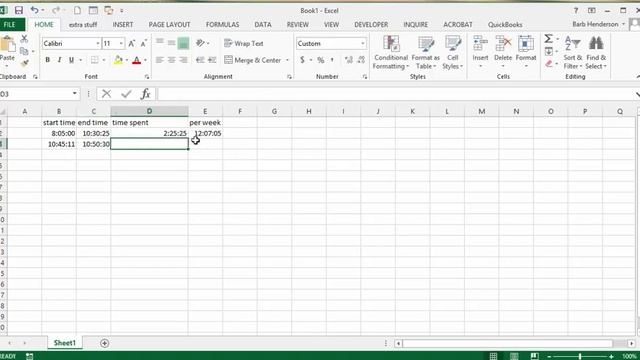Open Format as Table gallery
The width and height of the screenshot is (640, 360).
click(426, 53)
